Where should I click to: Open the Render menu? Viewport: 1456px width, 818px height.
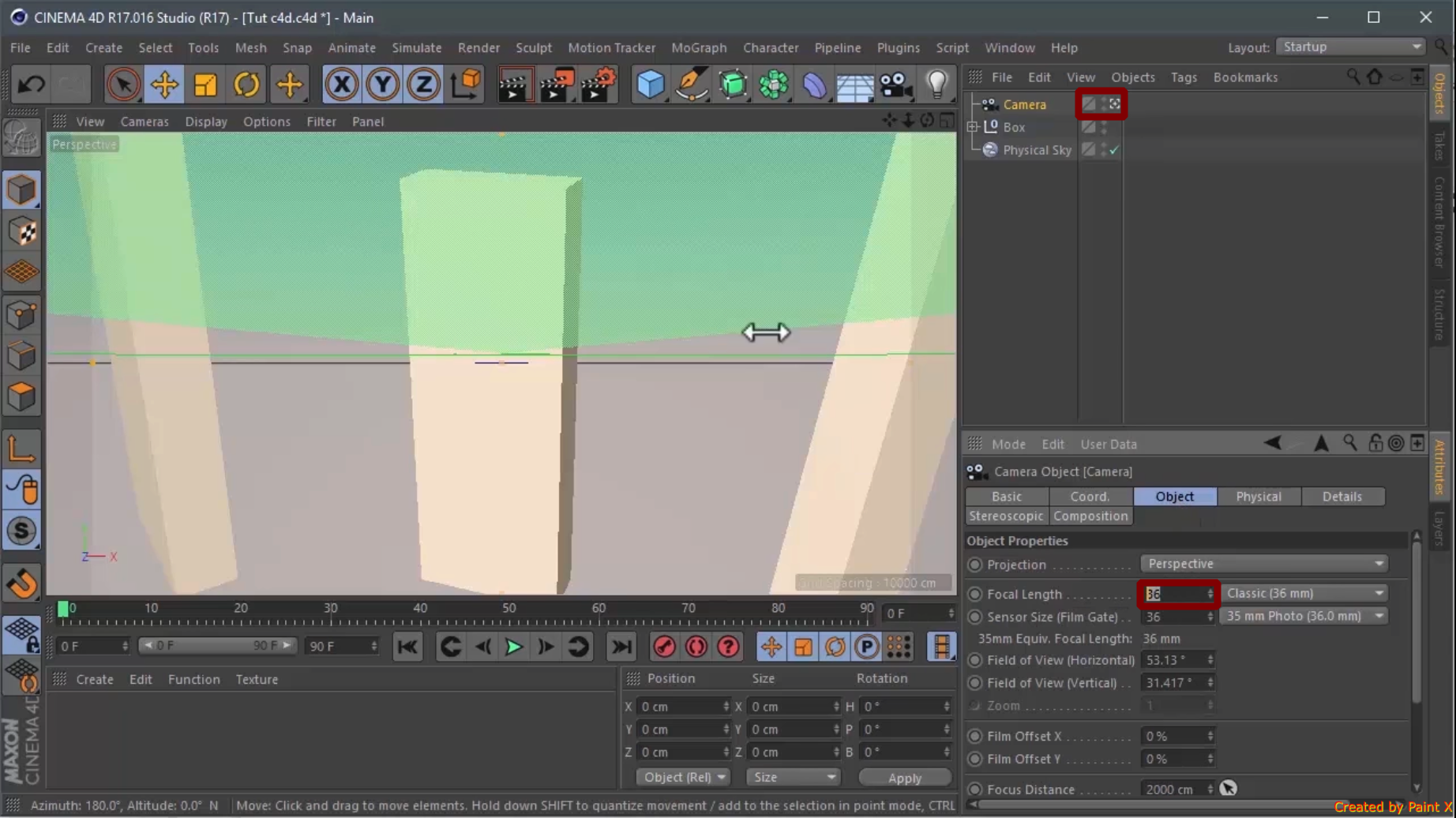(478, 47)
